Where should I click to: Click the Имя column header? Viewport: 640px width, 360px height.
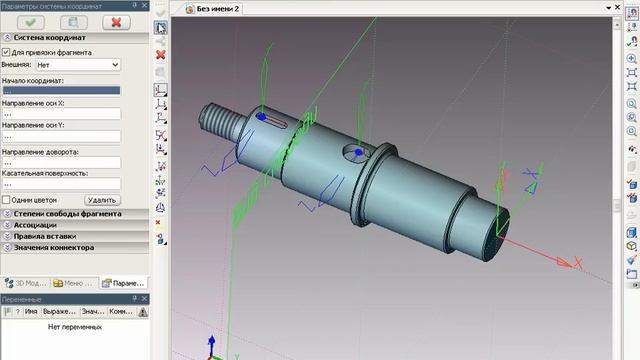pyautogui.click(x=31, y=312)
